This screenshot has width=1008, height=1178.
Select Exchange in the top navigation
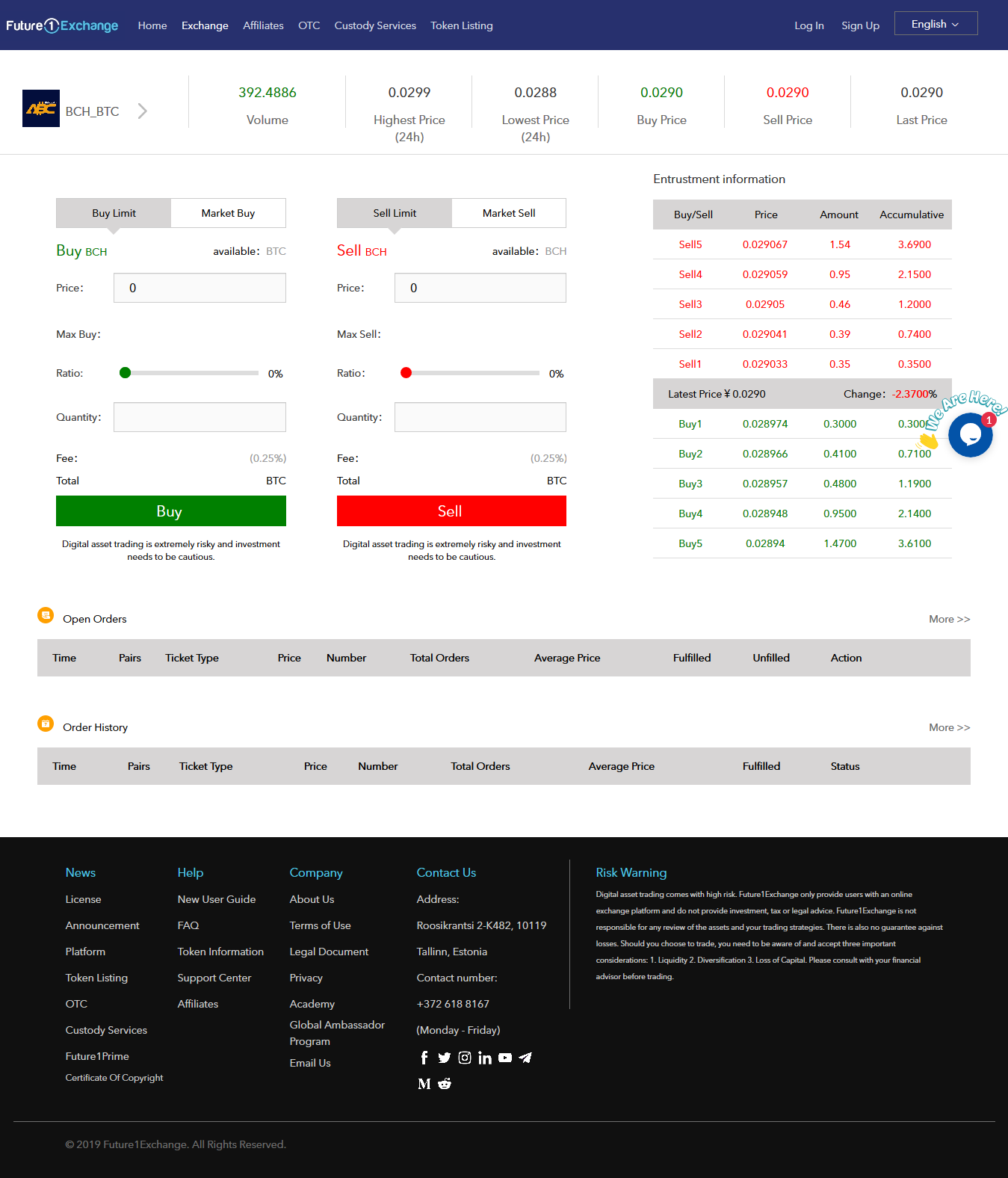click(205, 25)
